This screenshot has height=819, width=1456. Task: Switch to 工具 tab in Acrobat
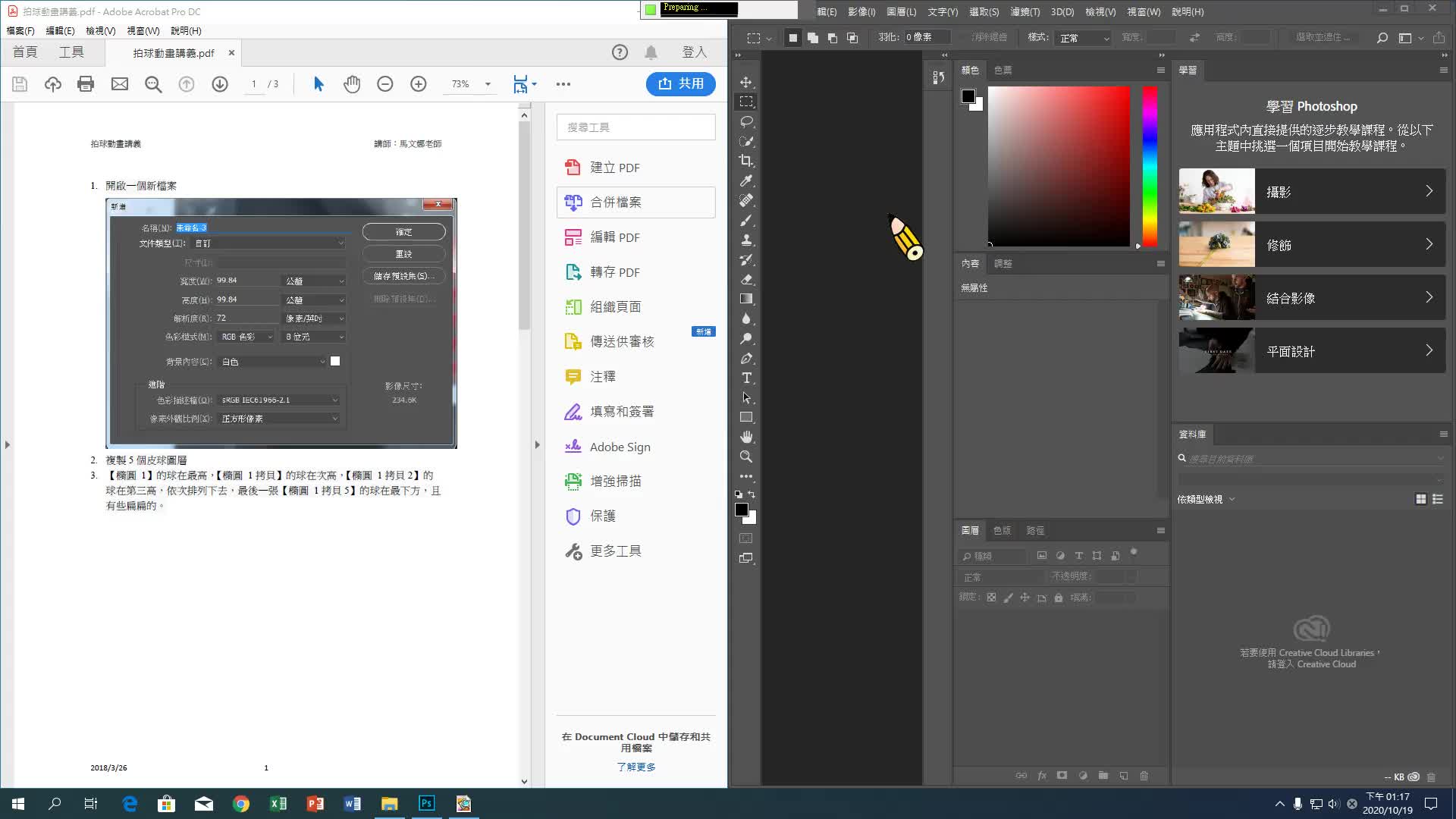72,52
